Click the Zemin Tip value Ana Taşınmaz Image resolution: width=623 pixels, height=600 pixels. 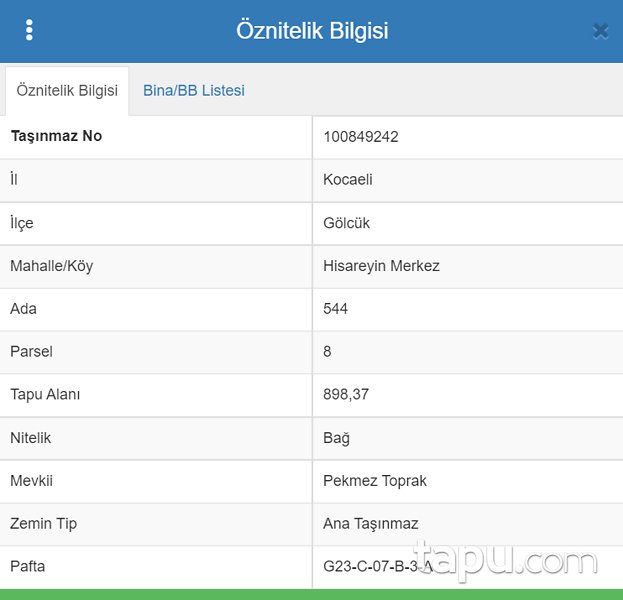pos(370,524)
